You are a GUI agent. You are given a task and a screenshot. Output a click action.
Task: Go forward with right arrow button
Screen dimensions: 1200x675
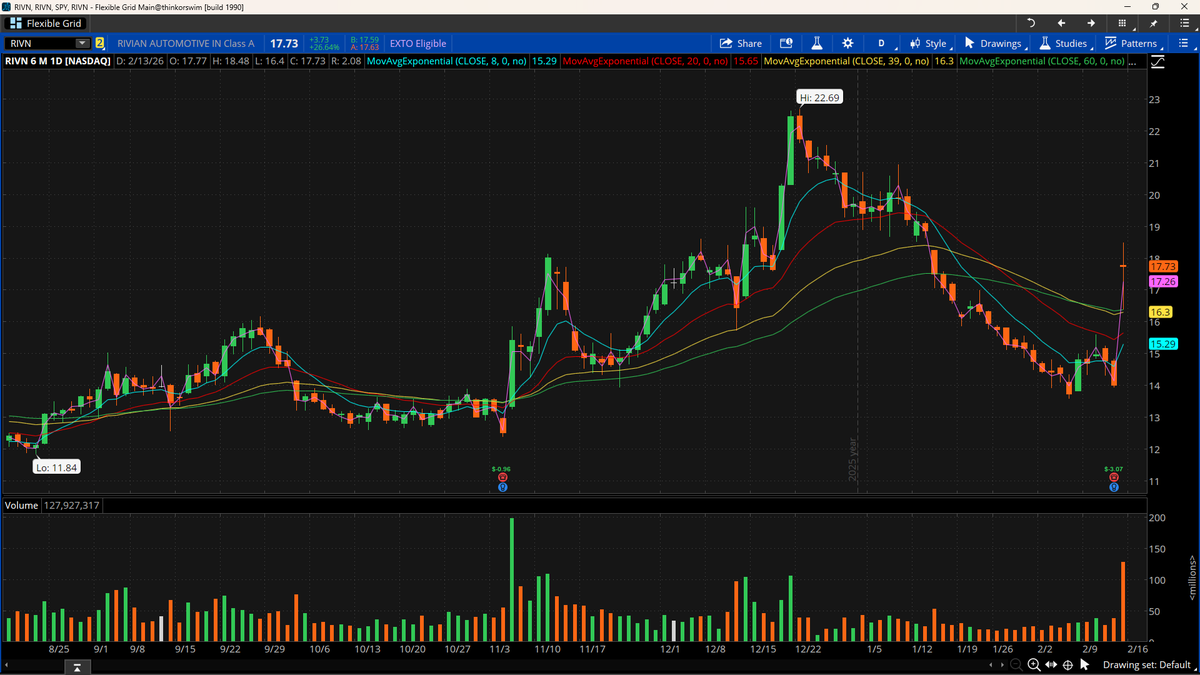(1090, 23)
